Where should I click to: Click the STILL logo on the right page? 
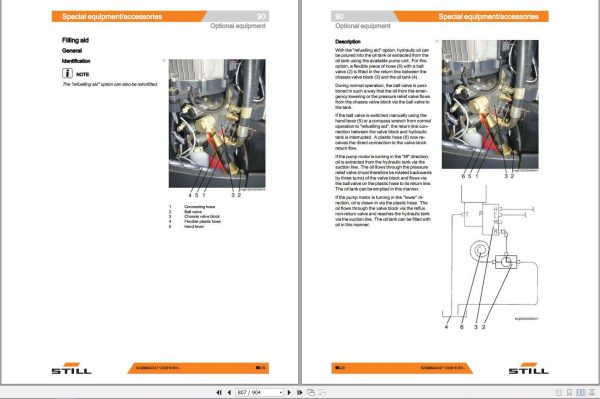pyautogui.click(x=528, y=368)
